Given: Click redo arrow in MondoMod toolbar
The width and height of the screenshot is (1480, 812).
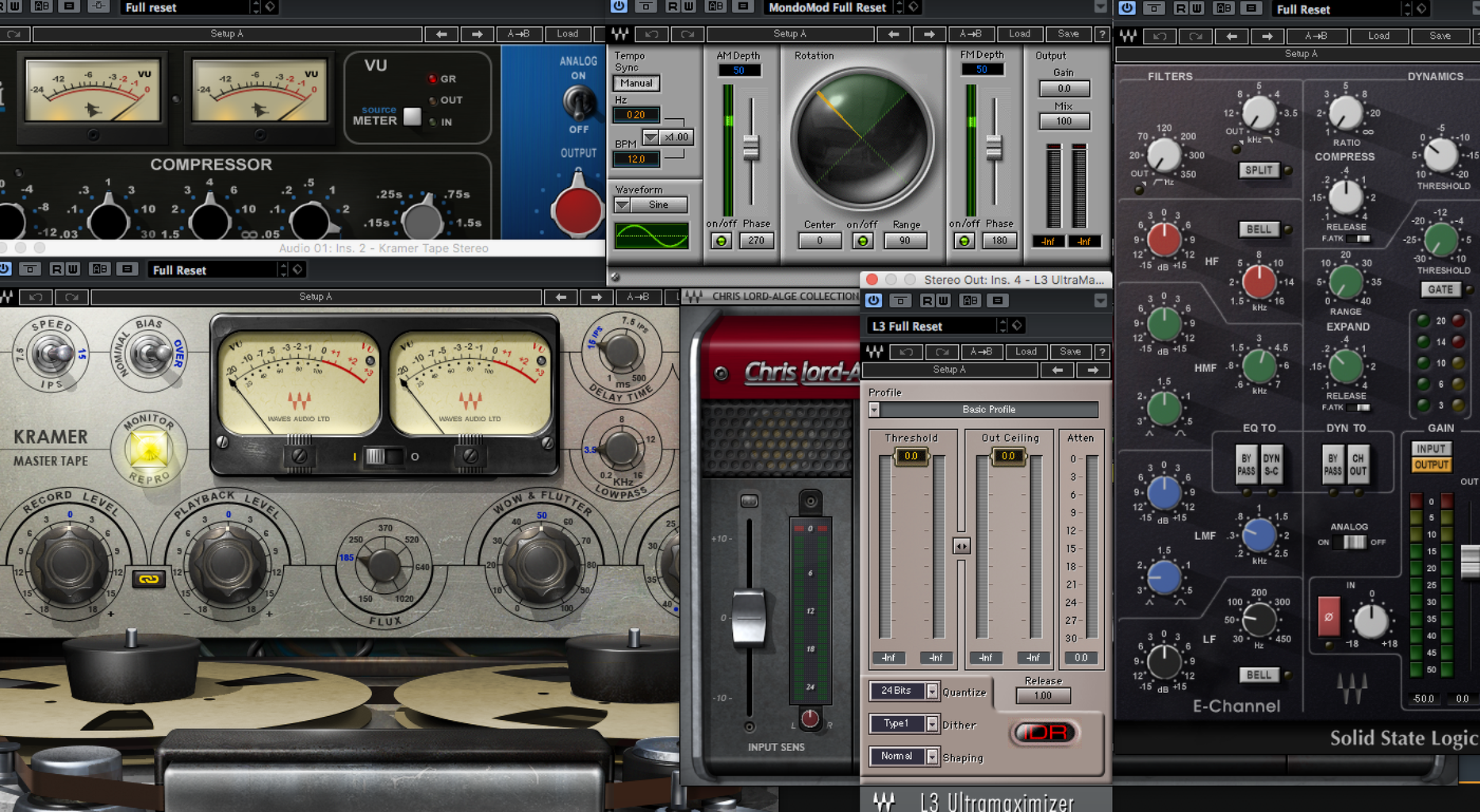Looking at the screenshot, I should [x=688, y=34].
